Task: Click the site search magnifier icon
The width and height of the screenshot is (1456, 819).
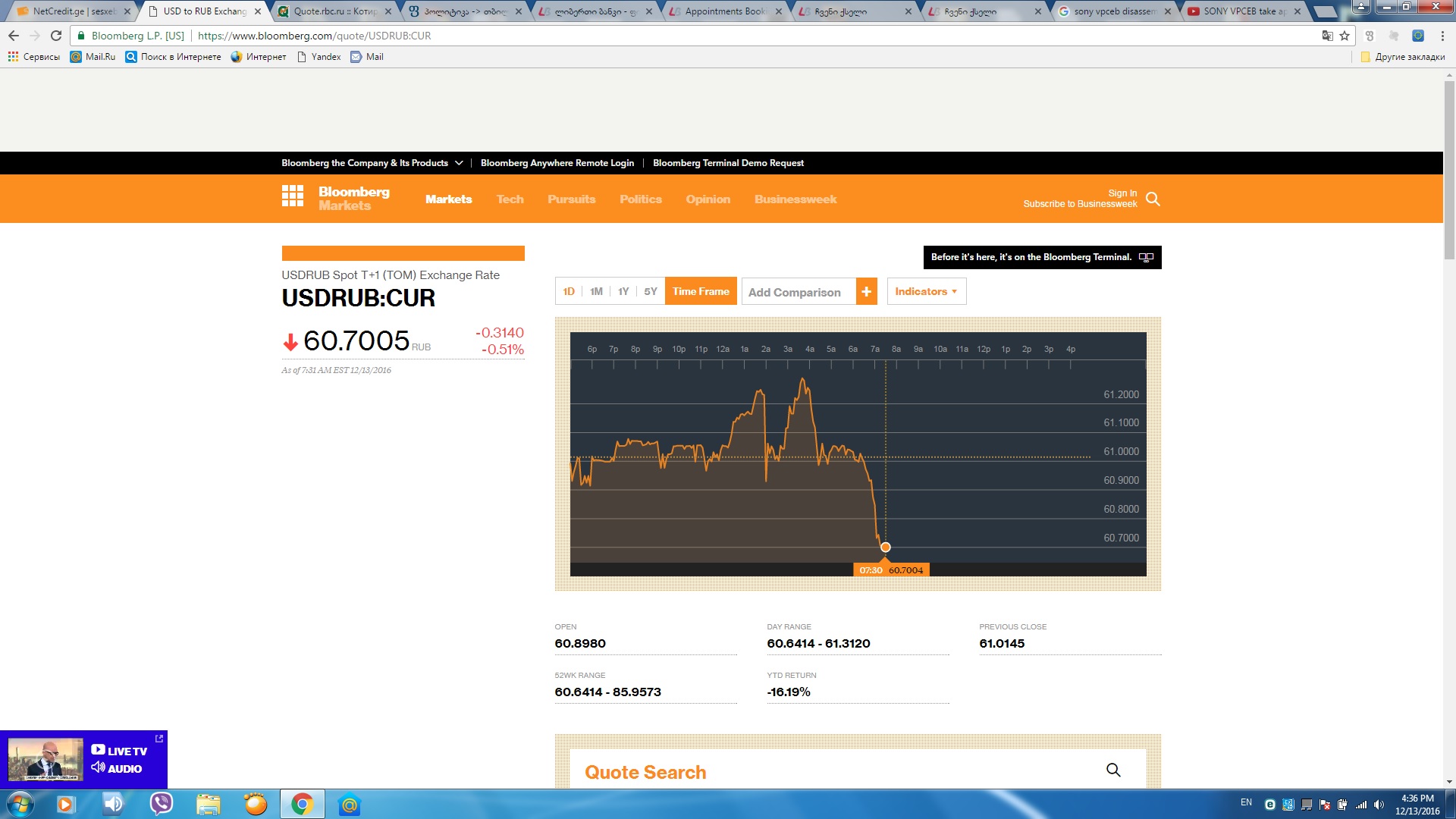Action: [1153, 199]
